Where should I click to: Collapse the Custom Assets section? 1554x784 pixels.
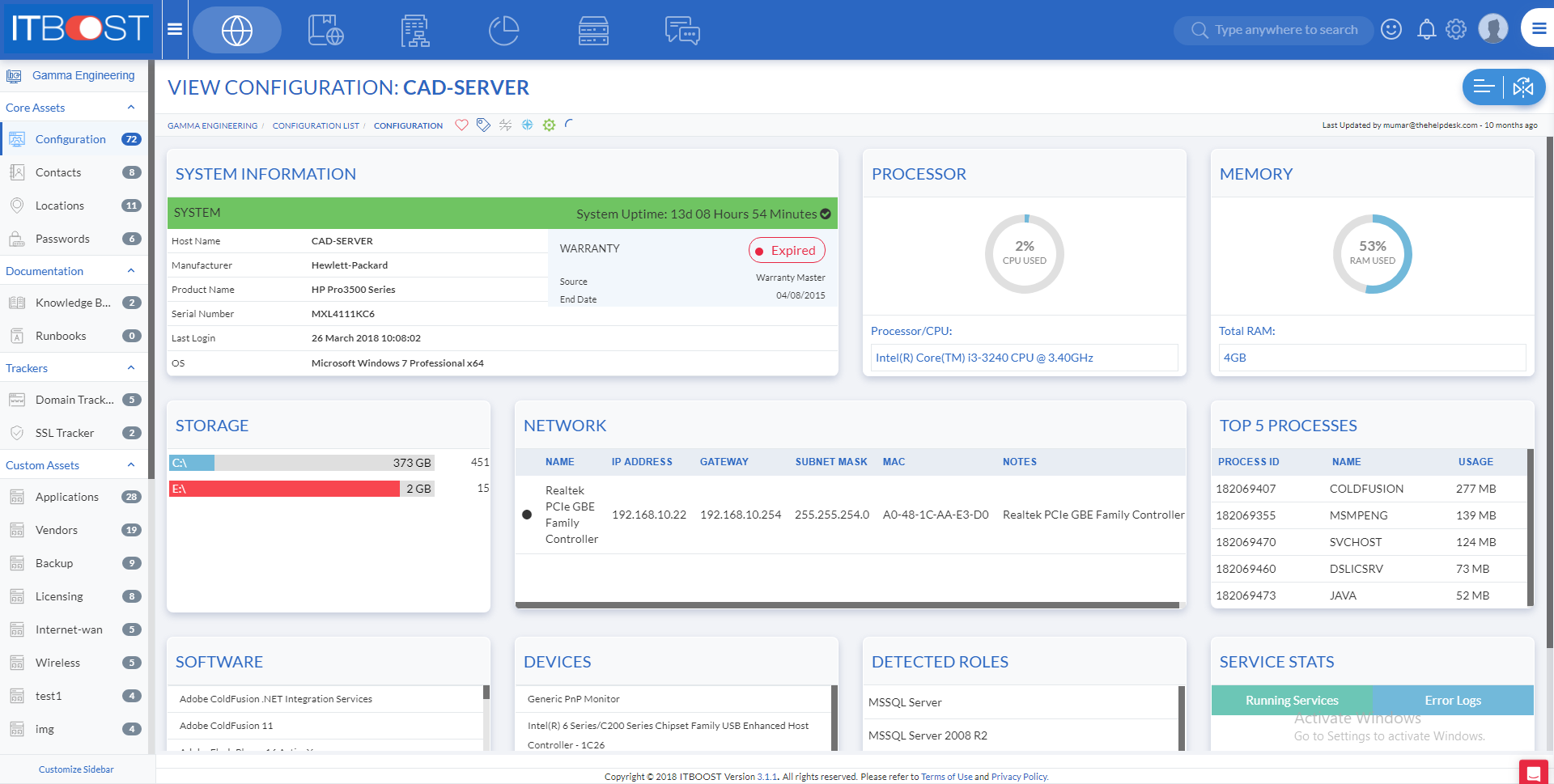(x=130, y=464)
